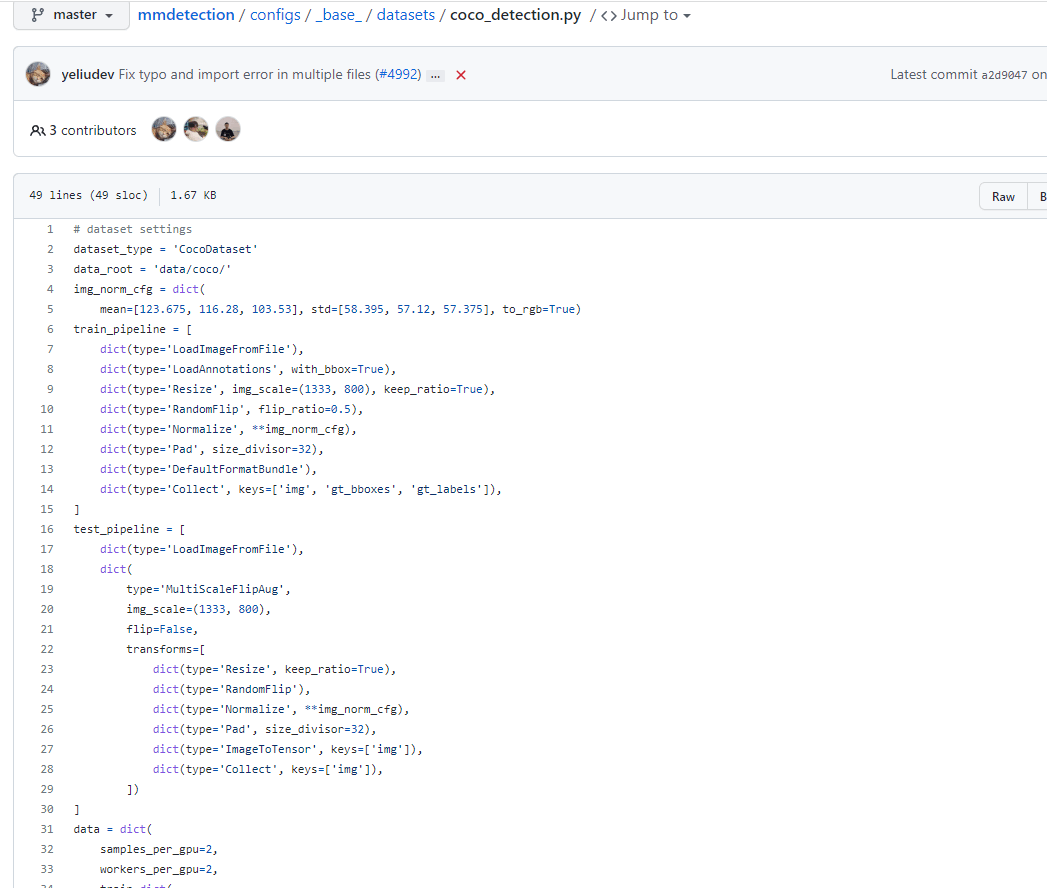View the raw file with the Raw button
This screenshot has height=888, width=1047.
click(x=1003, y=196)
